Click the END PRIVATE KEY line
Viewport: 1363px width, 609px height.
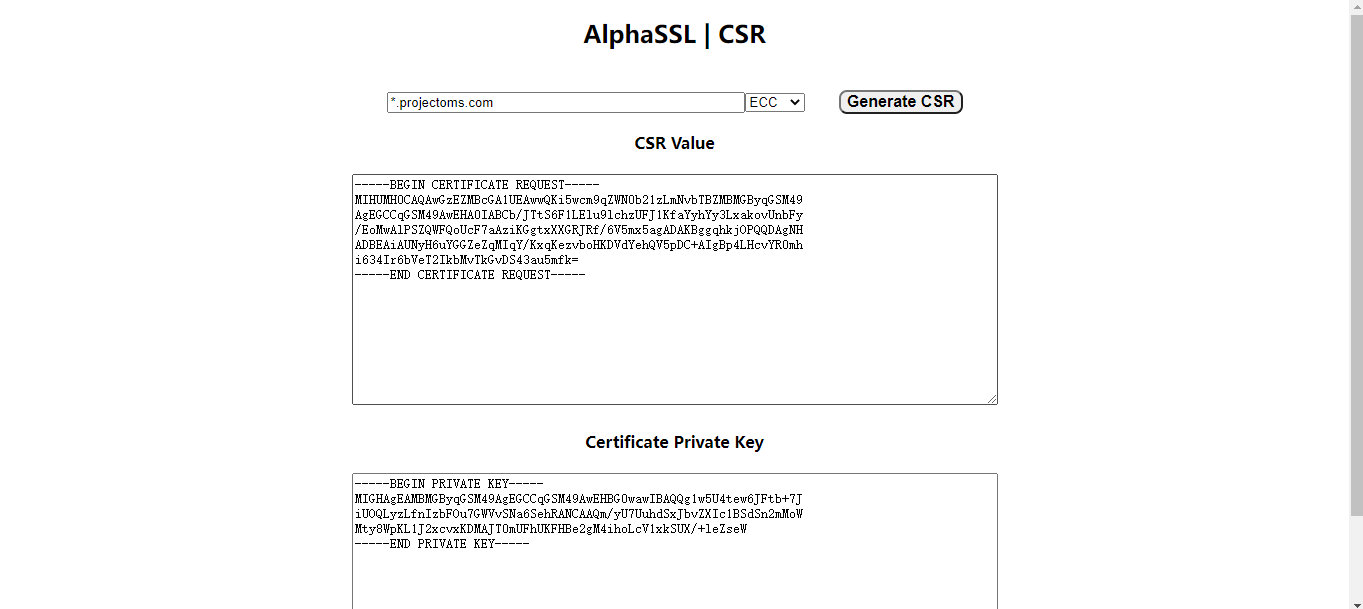point(441,544)
